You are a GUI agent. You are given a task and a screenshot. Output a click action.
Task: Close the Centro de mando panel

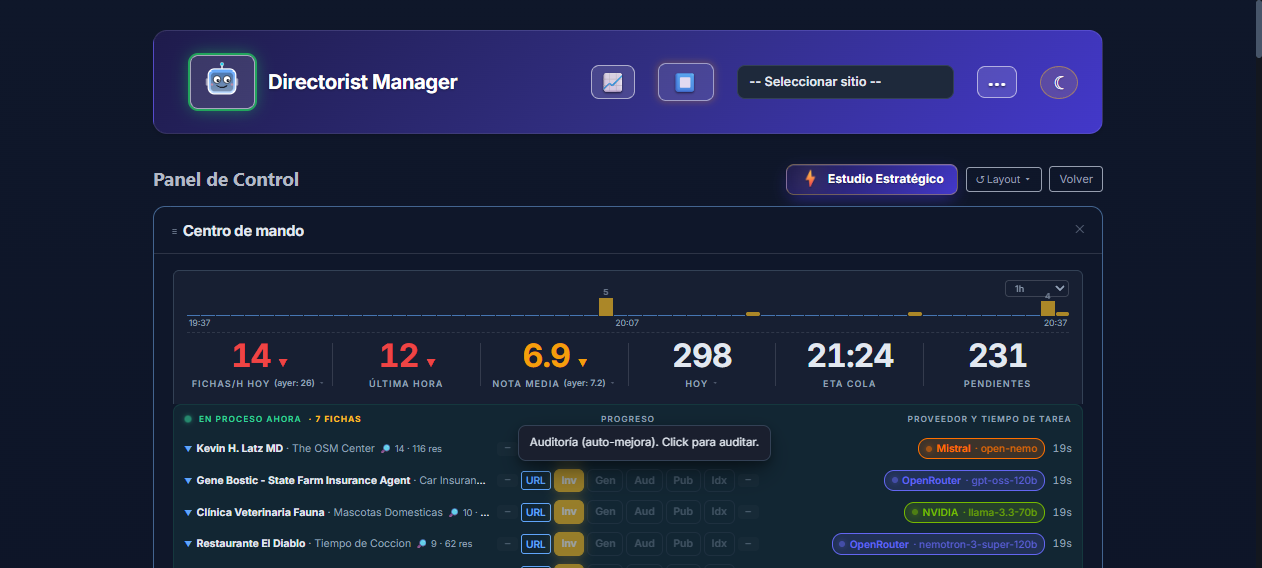(1080, 229)
